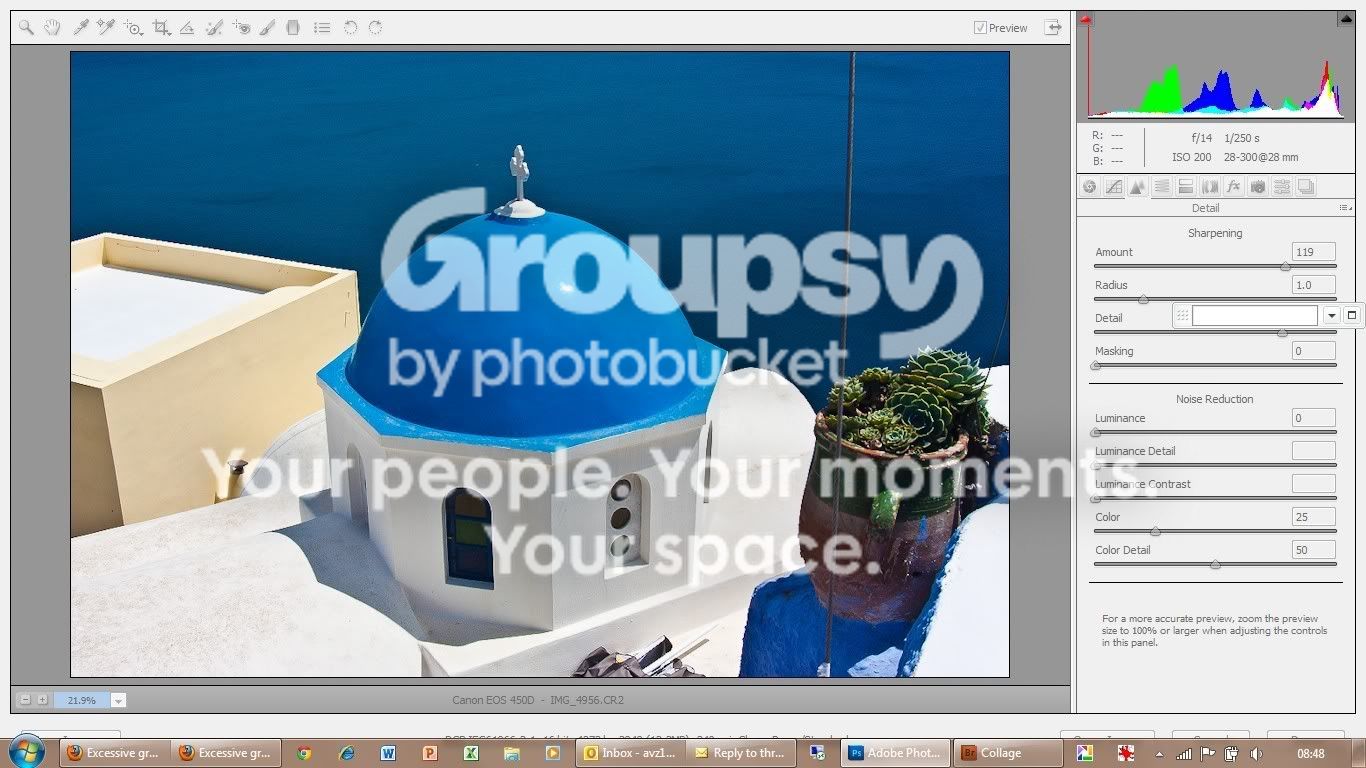The image size is (1366, 768).
Task: Toggle full screen mode icon
Action: click(1053, 28)
